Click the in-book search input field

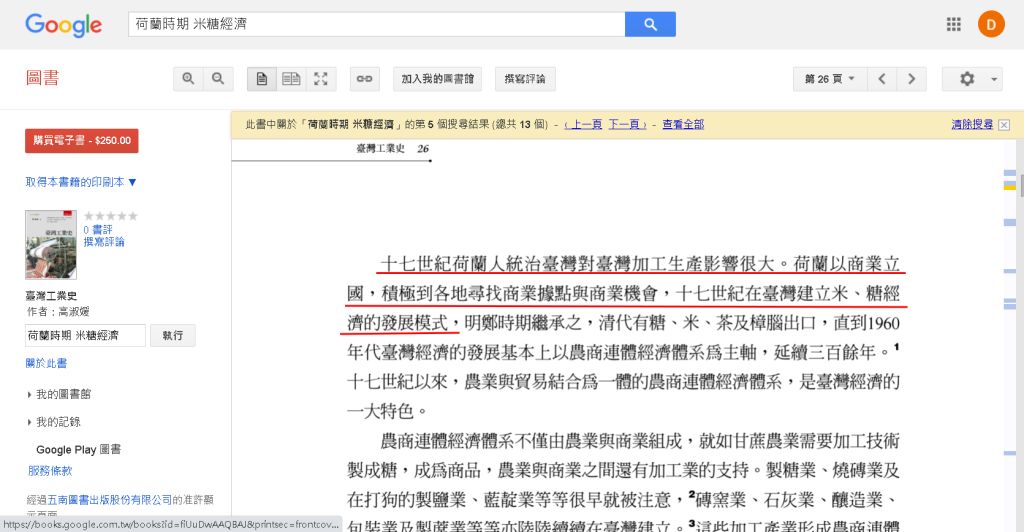[x=85, y=335]
